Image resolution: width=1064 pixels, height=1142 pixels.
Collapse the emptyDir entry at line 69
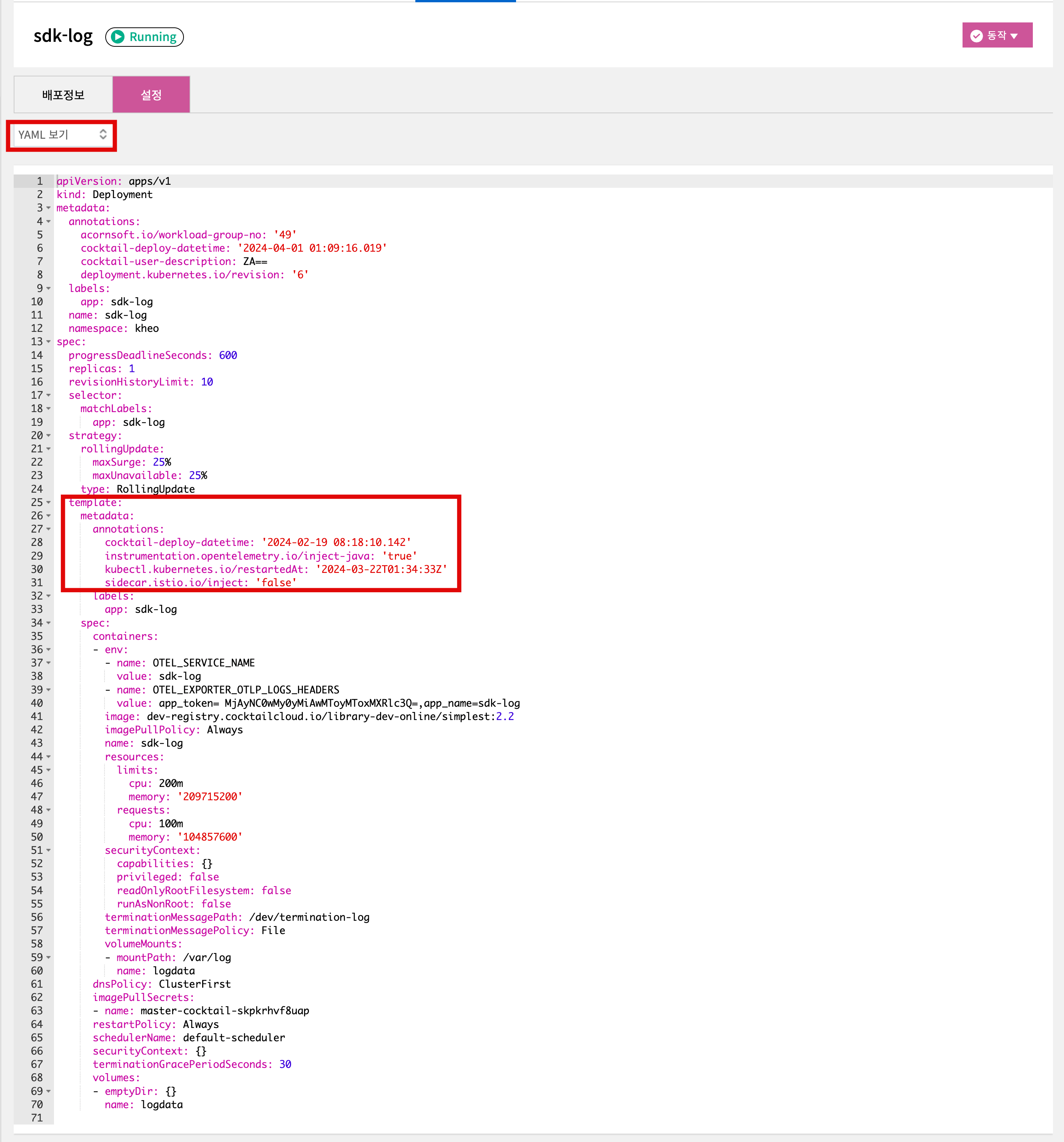(49, 1091)
